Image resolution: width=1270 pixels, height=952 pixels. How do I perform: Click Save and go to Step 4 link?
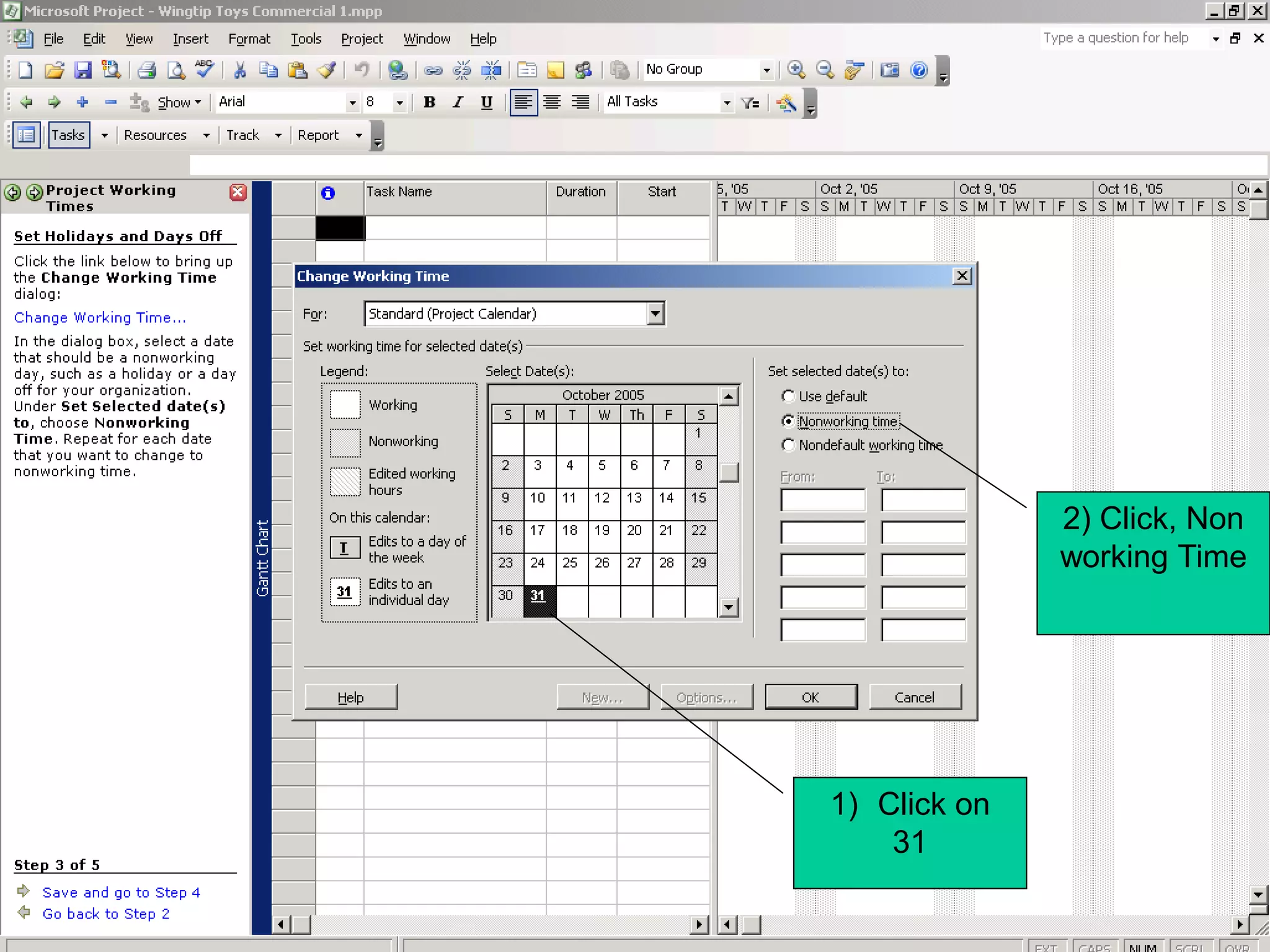(121, 892)
